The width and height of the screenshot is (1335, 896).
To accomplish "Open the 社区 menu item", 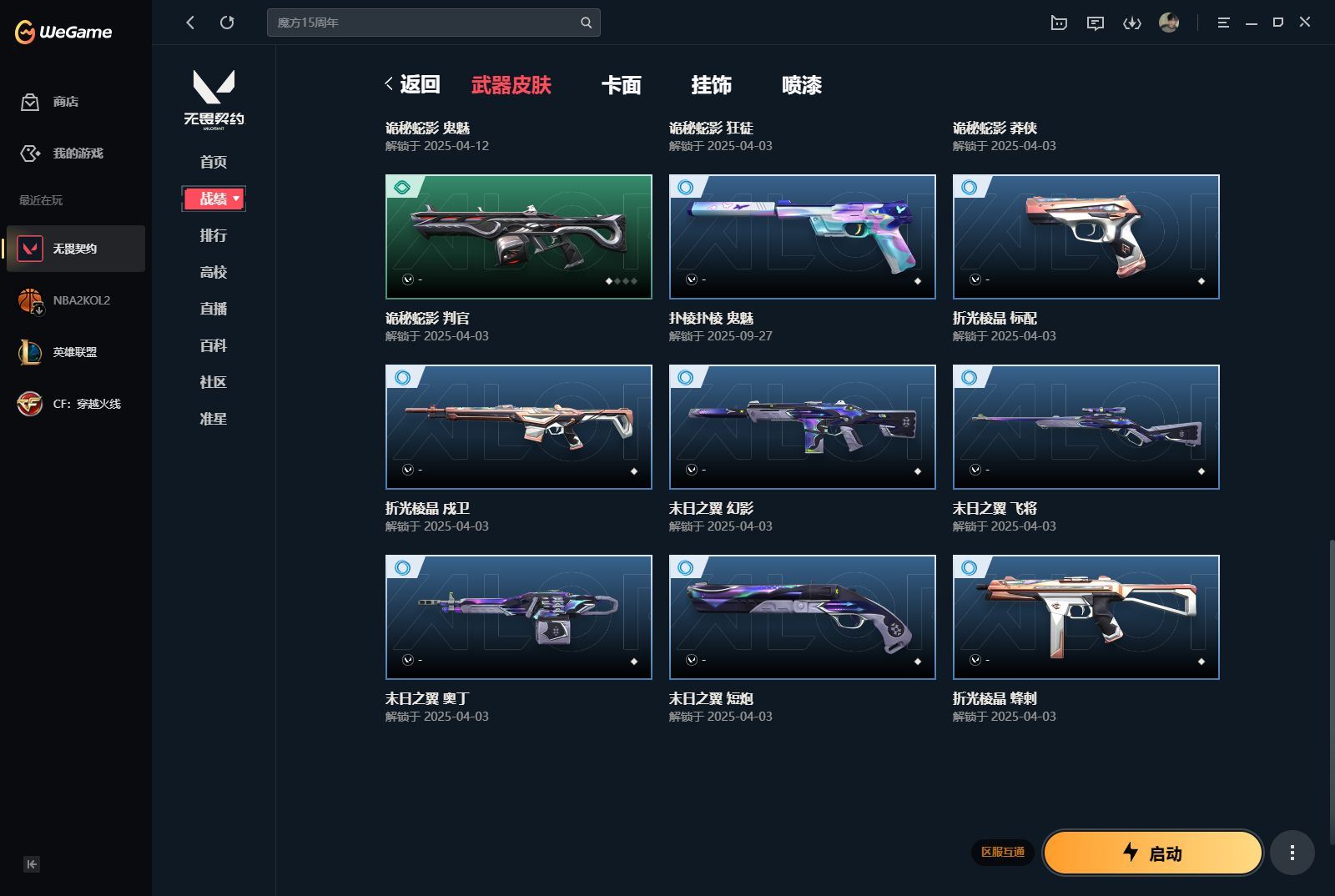I will coord(214,382).
